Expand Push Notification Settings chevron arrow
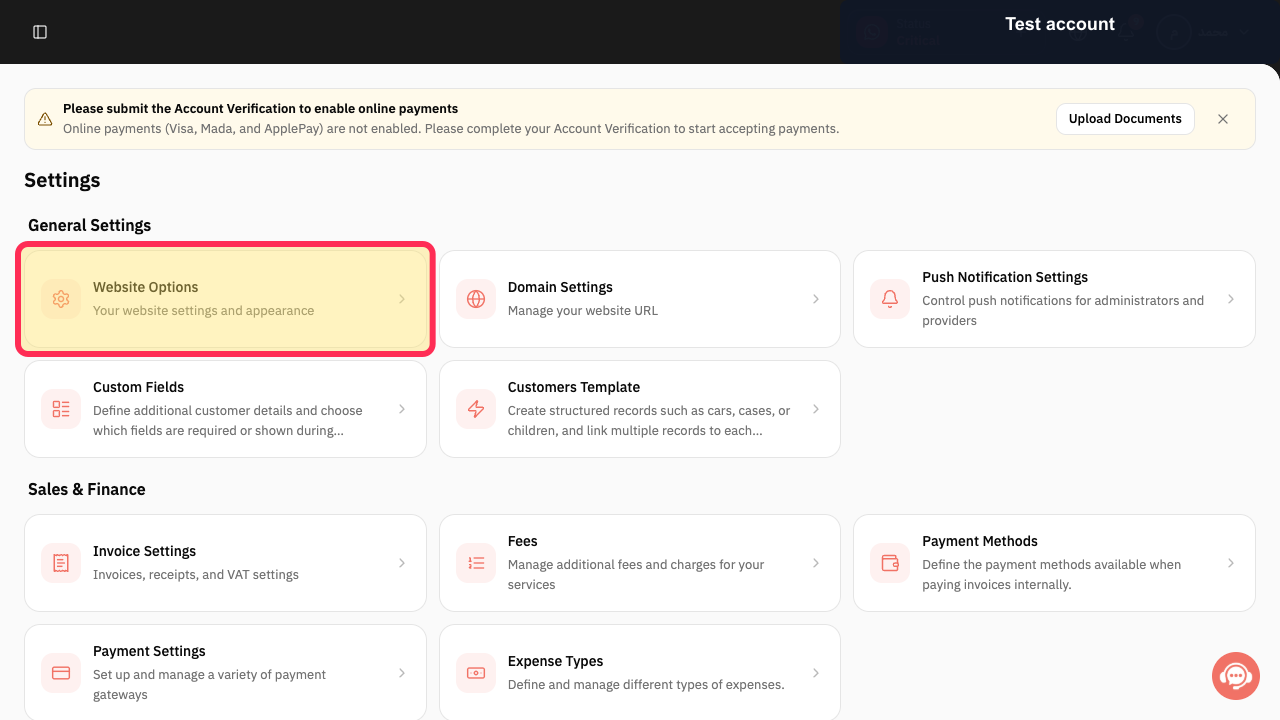This screenshot has width=1280, height=720. pos(1231,299)
